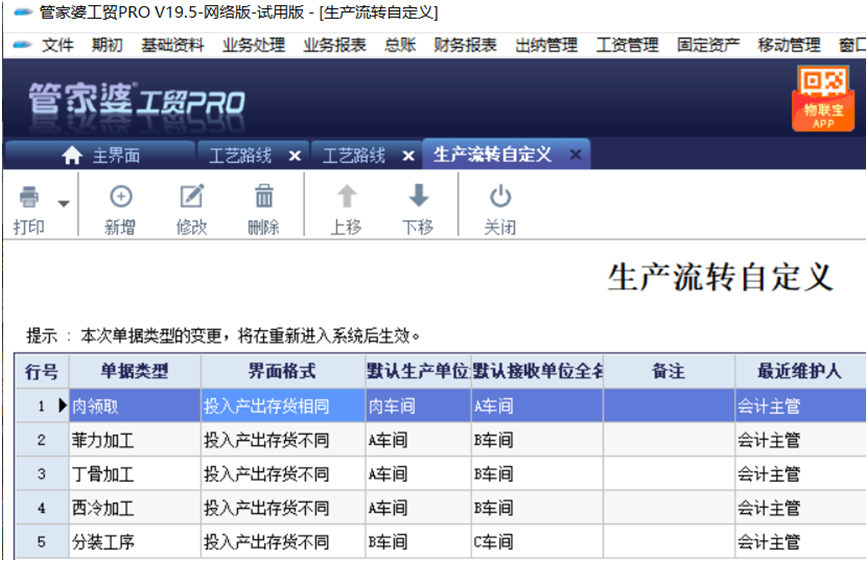This screenshot has height=562, width=868.
Task: Click 投入产出存货不同 in the 菲力加工 row
Action: 283,440
